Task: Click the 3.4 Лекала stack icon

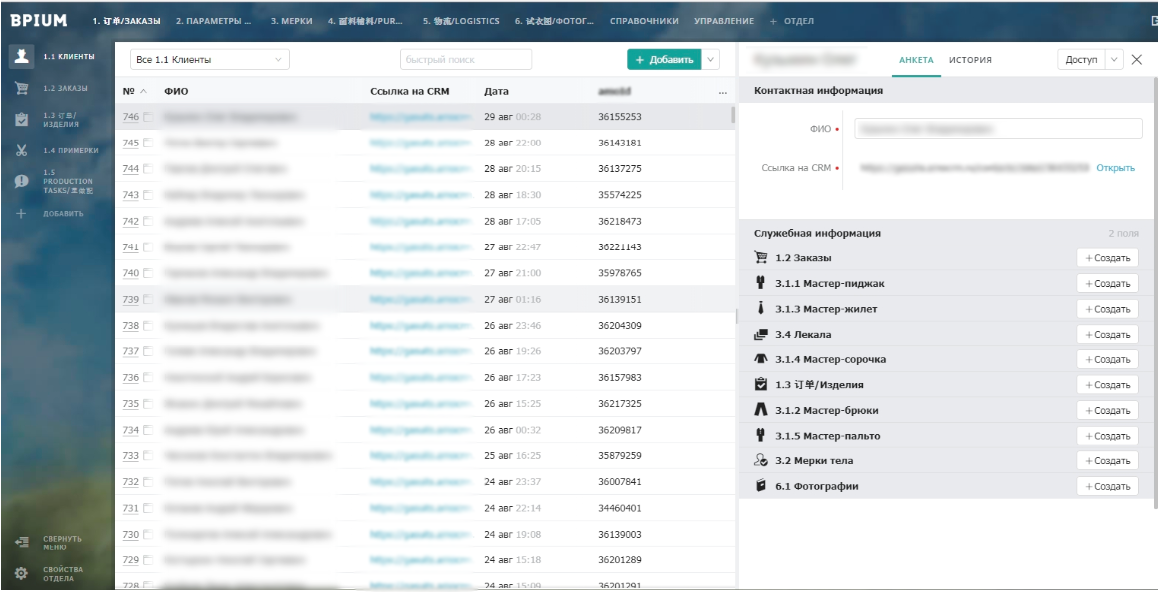Action: pyautogui.click(x=761, y=334)
